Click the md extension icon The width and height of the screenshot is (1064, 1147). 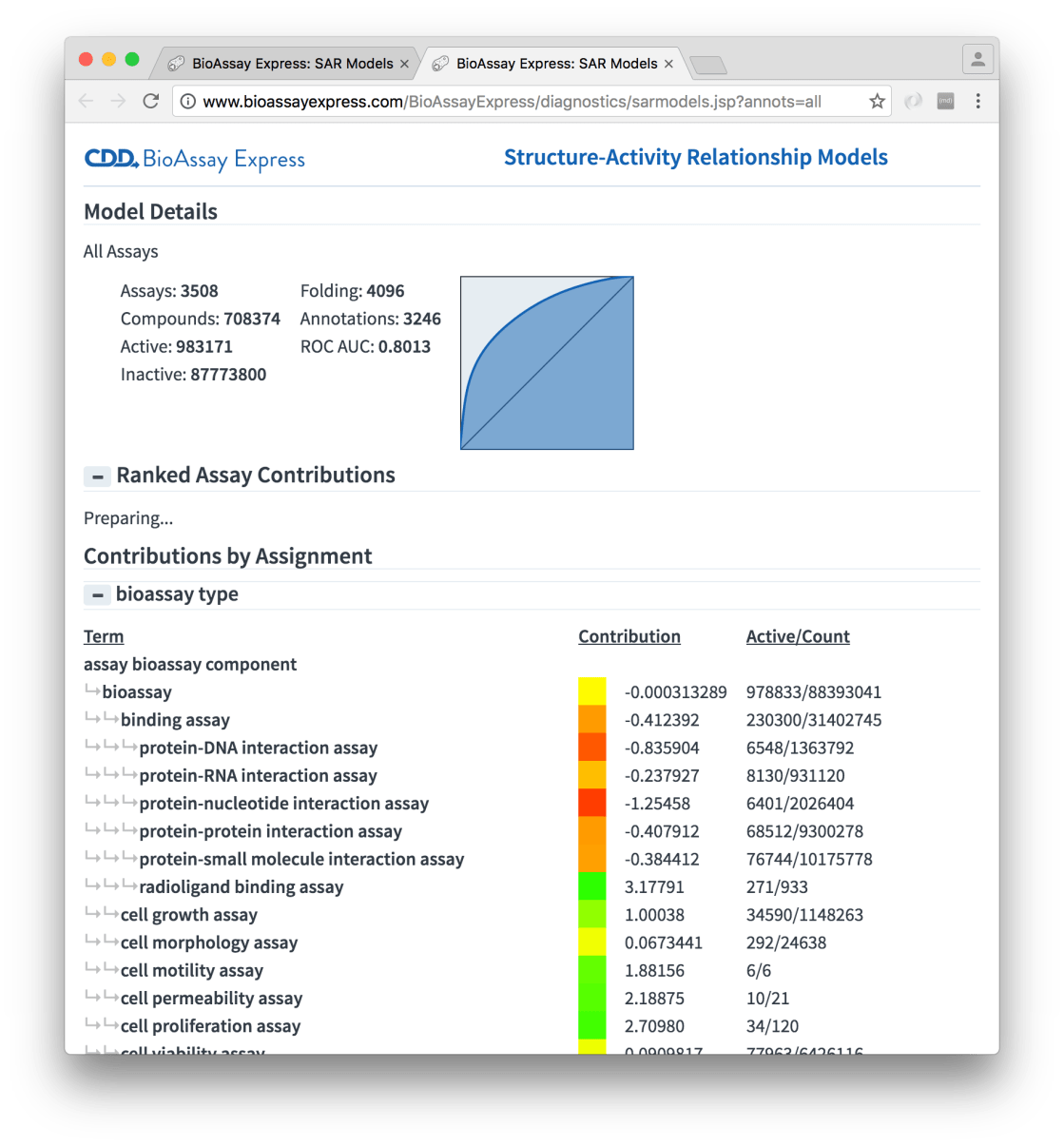pyautogui.click(x=945, y=101)
